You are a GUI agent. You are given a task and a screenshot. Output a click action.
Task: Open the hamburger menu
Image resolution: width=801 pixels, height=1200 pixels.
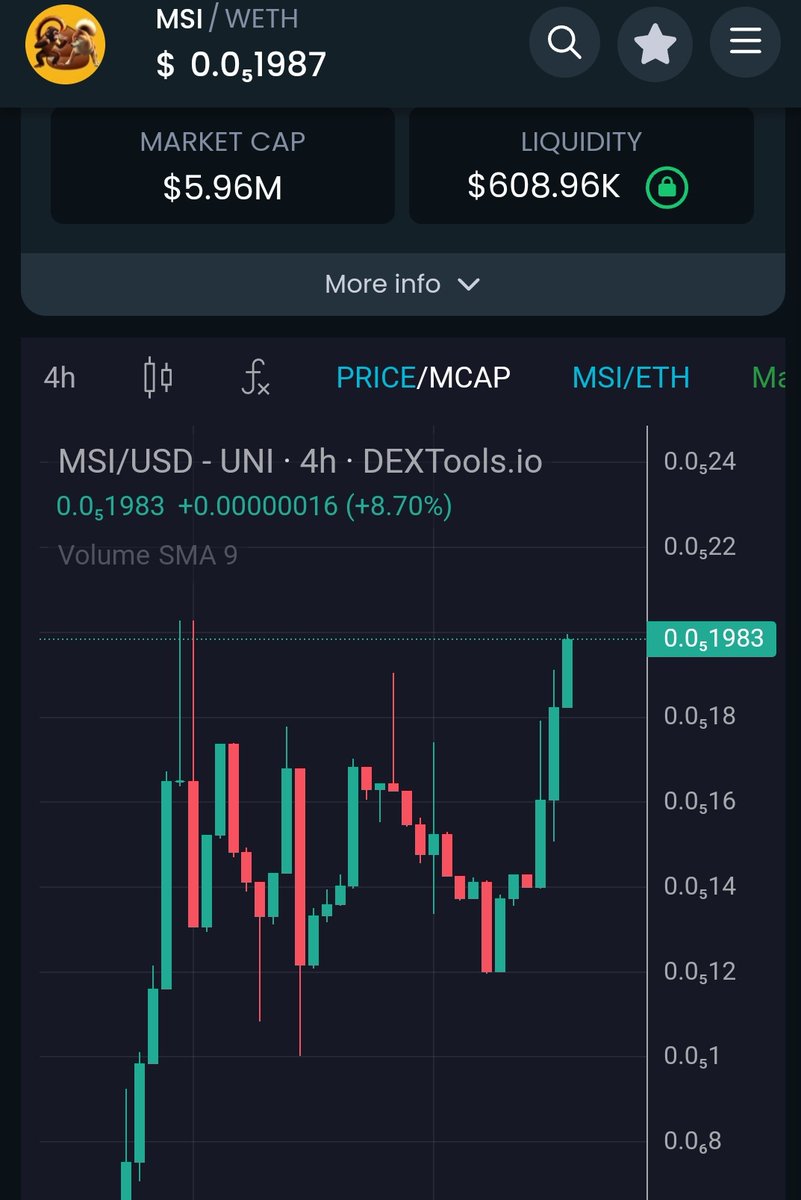point(745,43)
